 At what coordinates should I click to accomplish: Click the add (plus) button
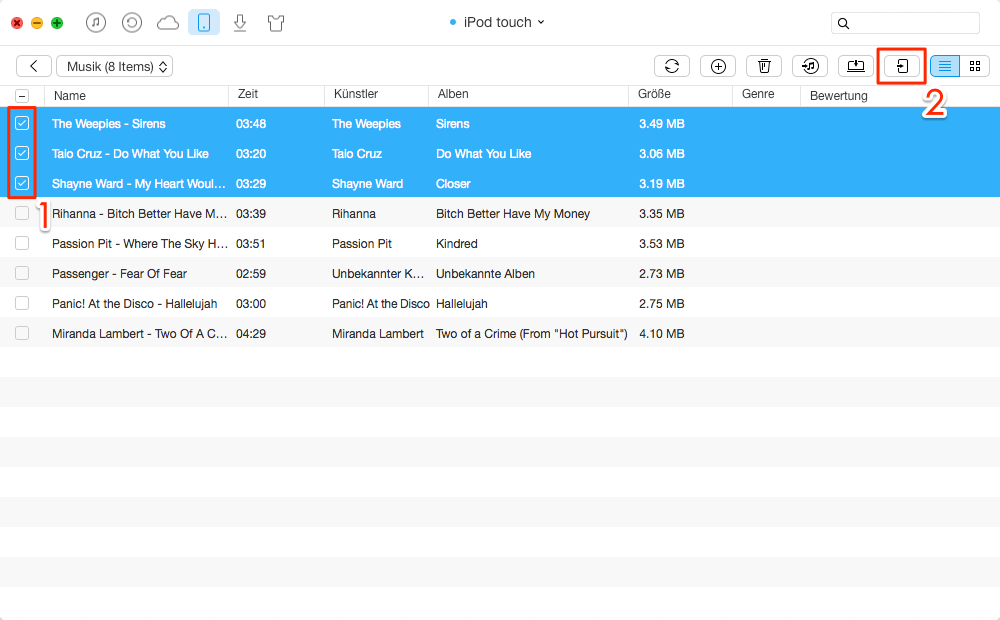coord(718,66)
